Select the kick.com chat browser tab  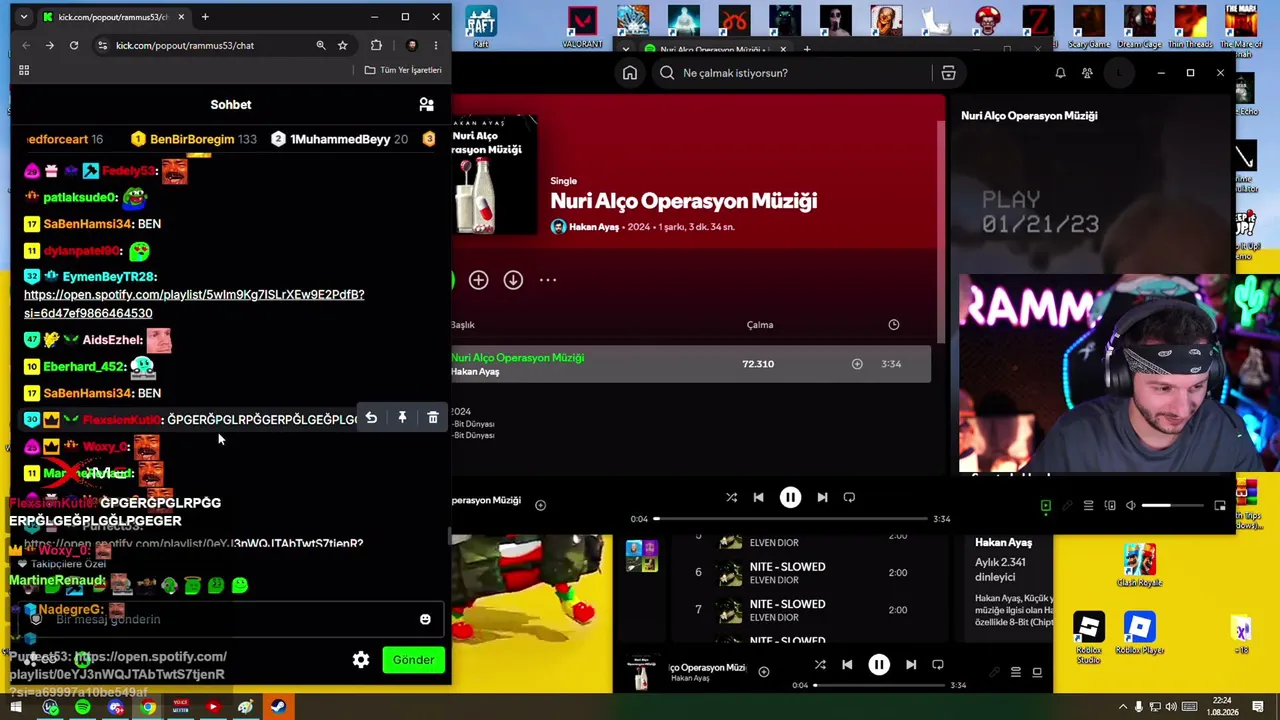pyautogui.click(x=114, y=17)
